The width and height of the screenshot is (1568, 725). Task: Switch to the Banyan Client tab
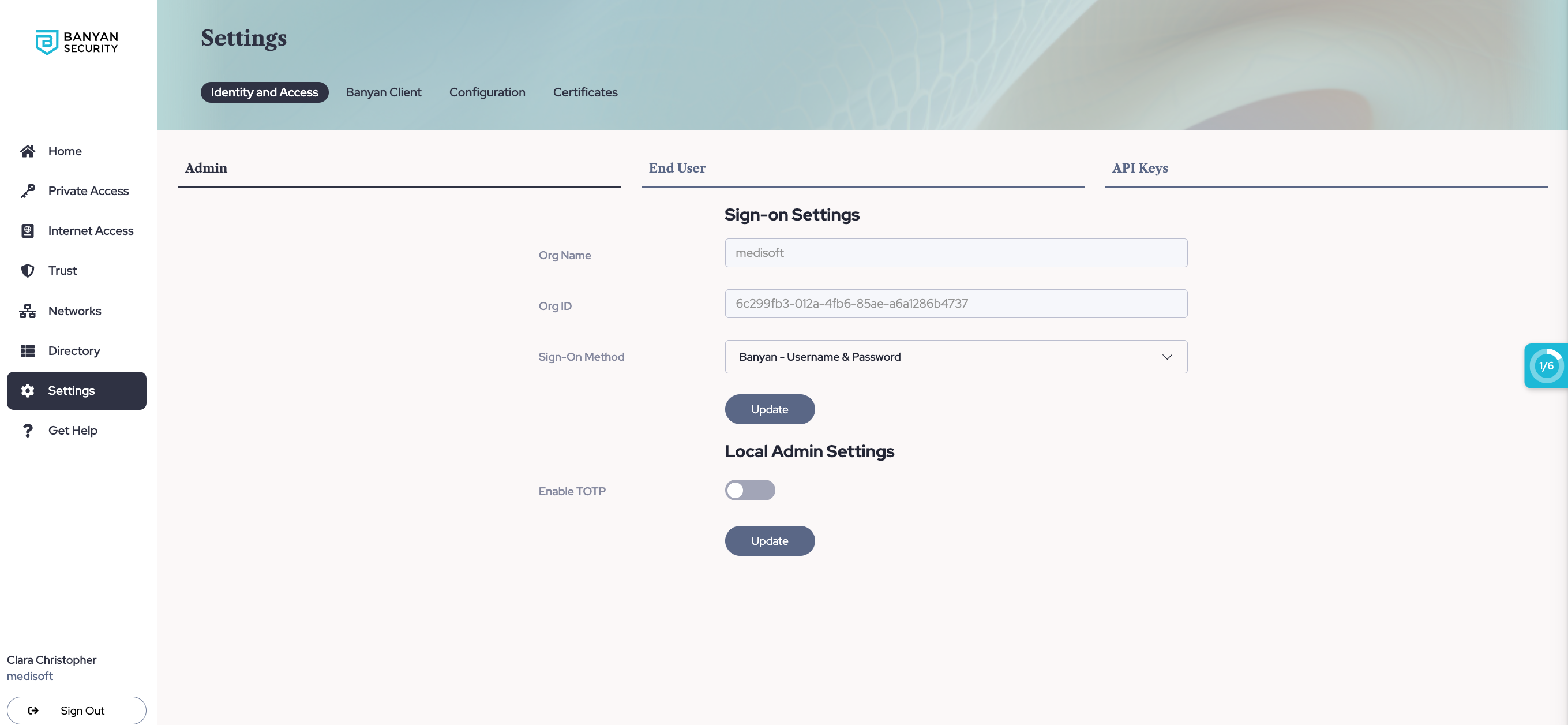[383, 92]
